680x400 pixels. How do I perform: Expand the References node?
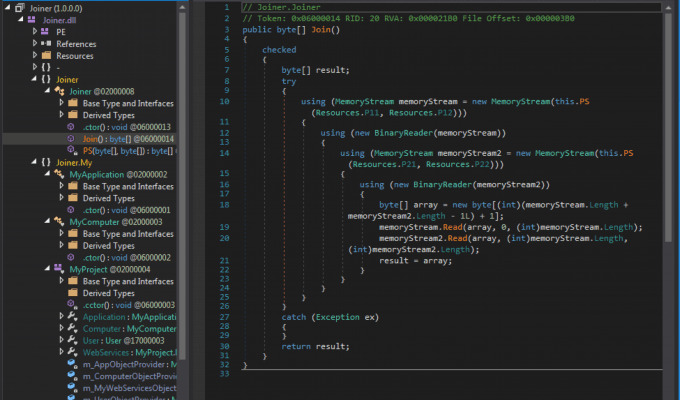[x=34, y=44]
